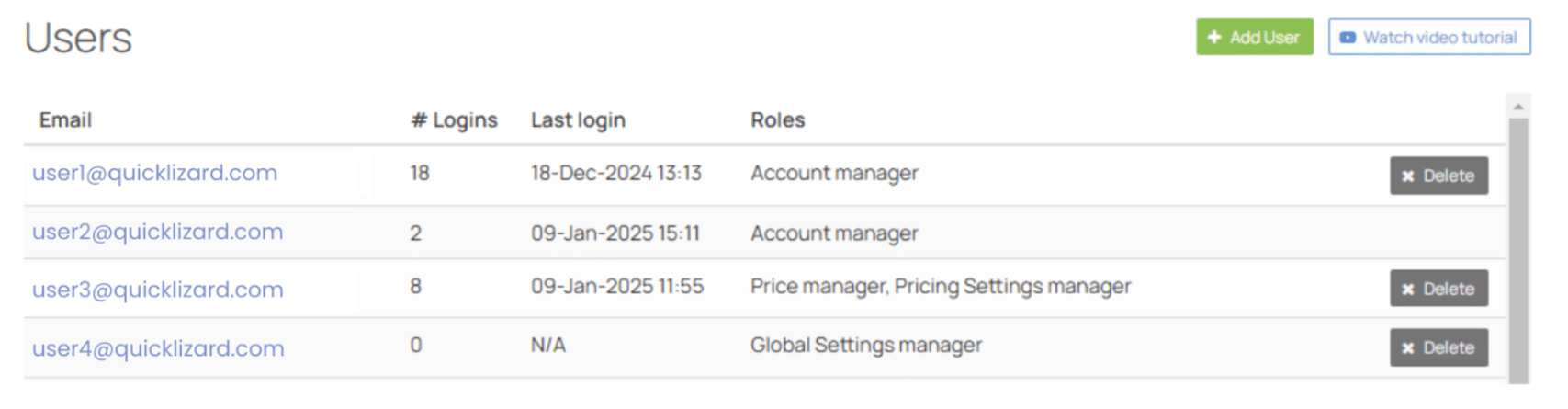The width and height of the screenshot is (1568, 409).
Task: Click the # Logins column header
Action: [454, 120]
